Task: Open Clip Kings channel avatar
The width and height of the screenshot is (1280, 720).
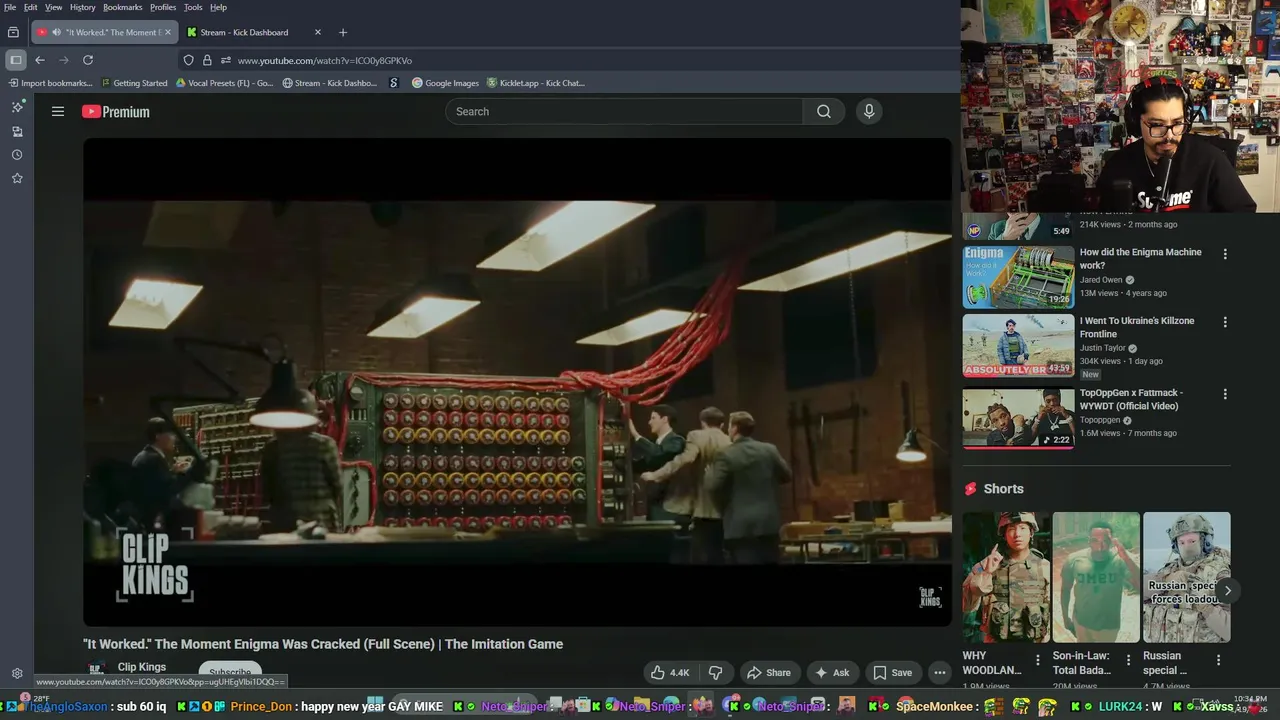Action: tap(96, 671)
